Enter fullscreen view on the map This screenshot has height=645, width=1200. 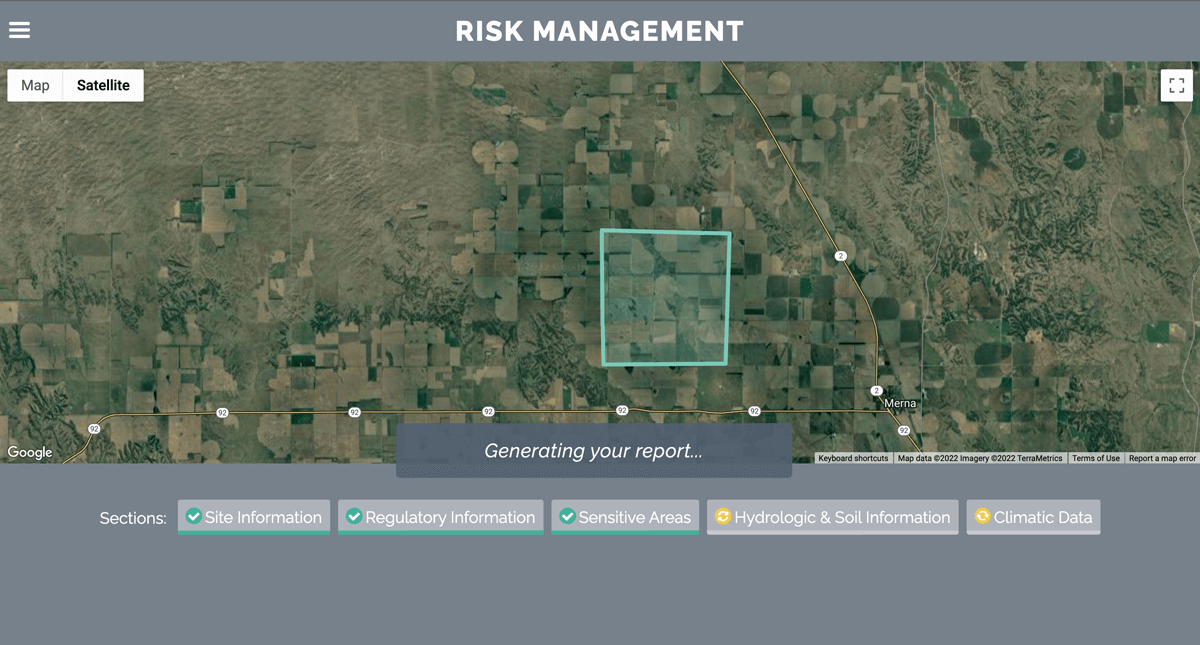(x=1177, y=85)
